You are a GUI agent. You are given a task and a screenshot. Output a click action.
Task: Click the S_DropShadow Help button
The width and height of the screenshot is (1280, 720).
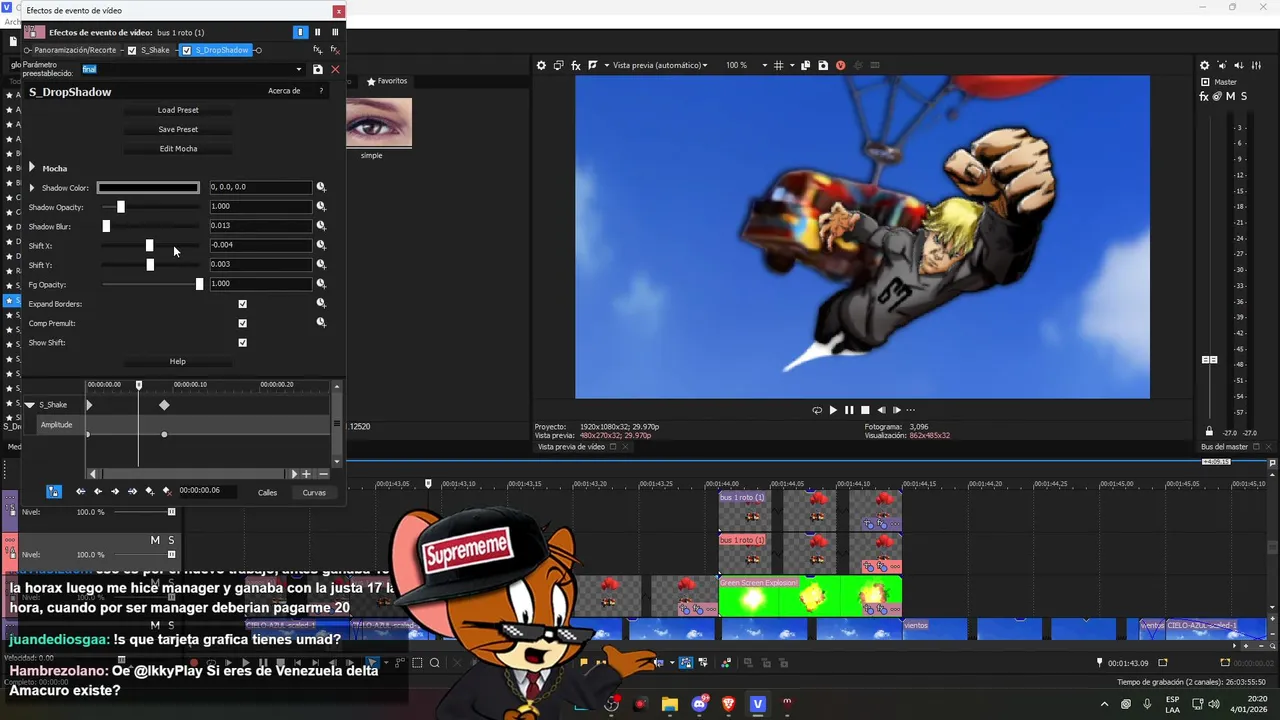click(x=178, y=361)
